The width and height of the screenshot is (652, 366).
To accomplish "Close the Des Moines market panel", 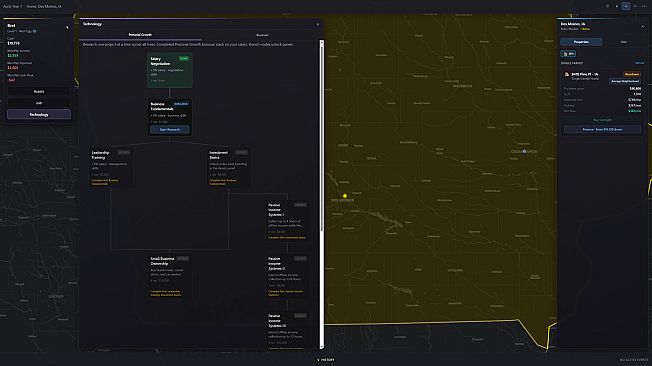I will click(642, 27).
